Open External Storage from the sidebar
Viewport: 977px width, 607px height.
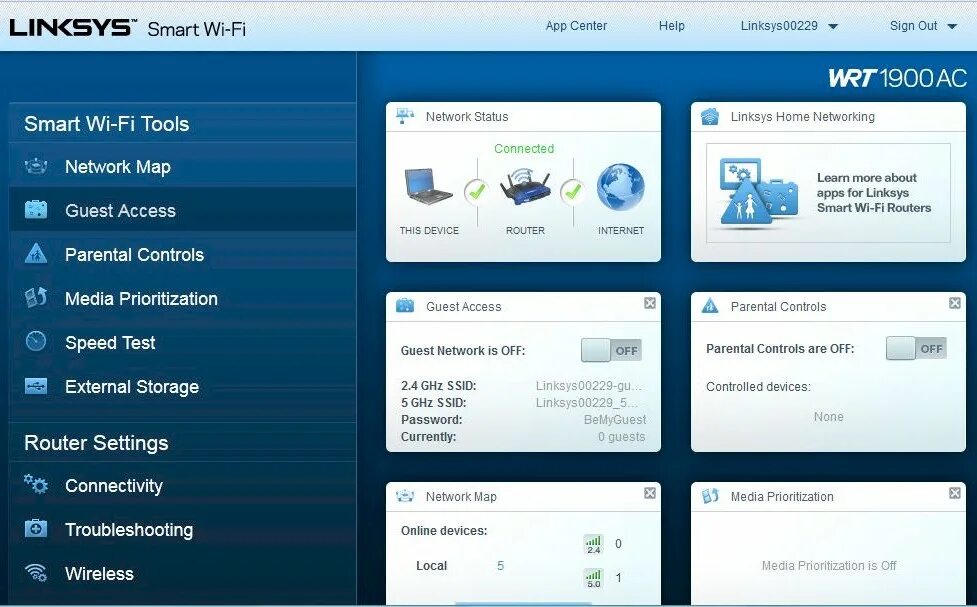point(183,386)
